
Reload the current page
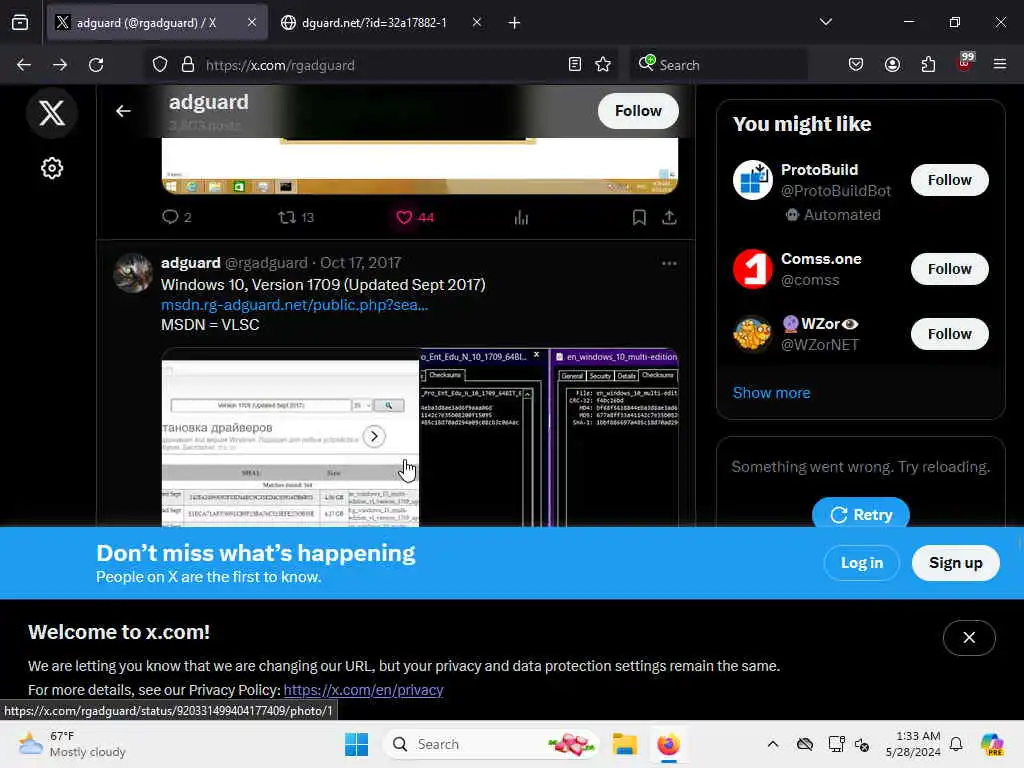point(96,65)
